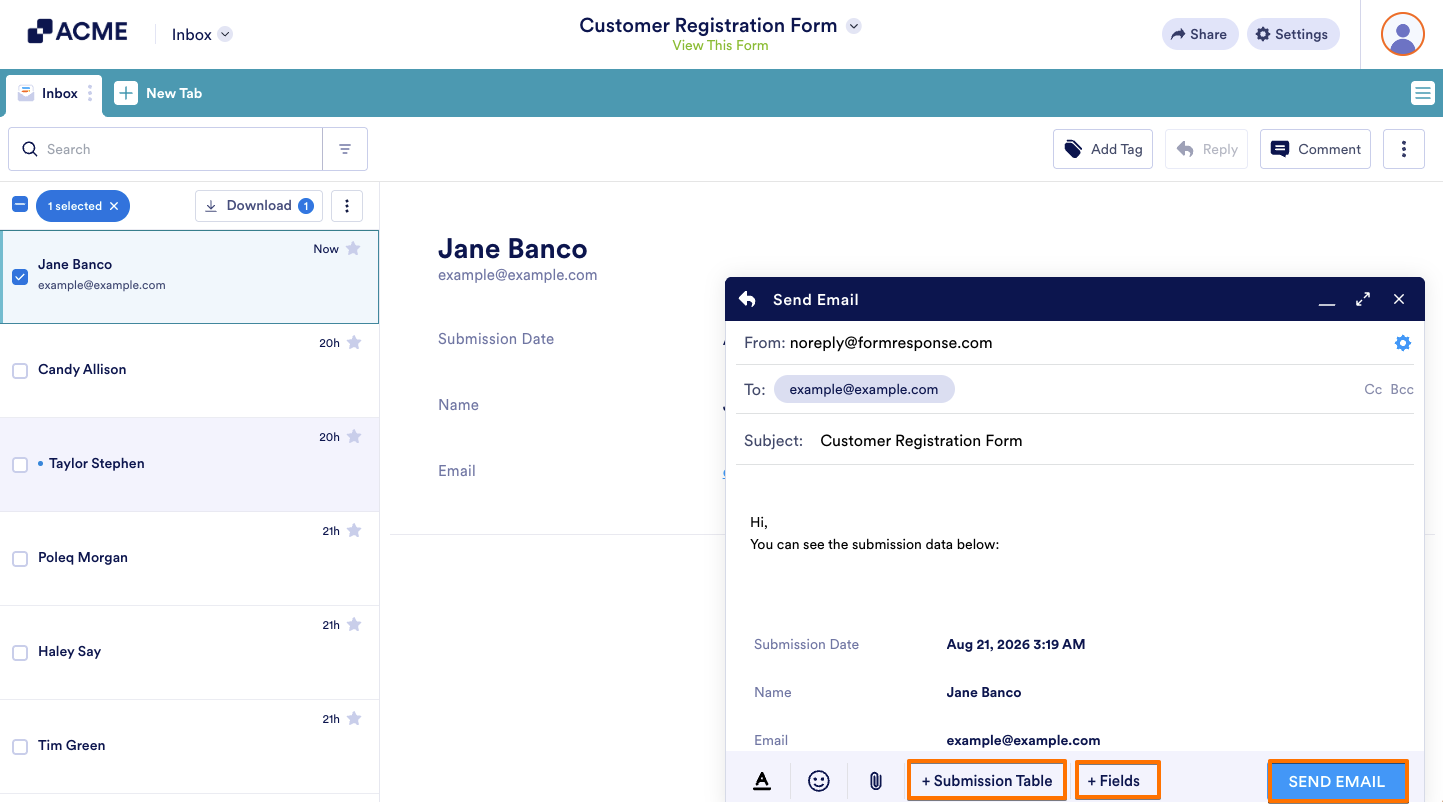Download the selected submission

[x=259, y=206]
